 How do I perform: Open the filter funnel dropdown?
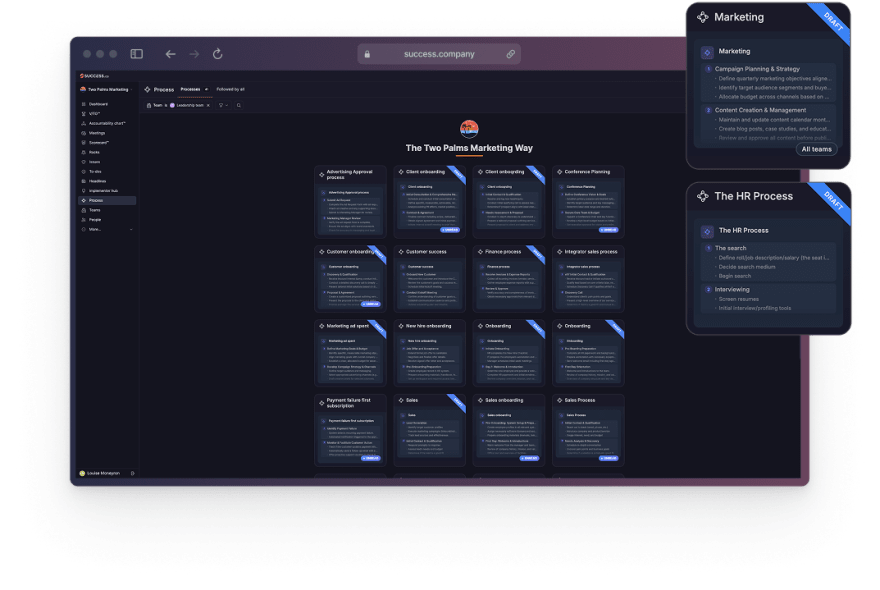pyautogui.click(x=223, y=106)
